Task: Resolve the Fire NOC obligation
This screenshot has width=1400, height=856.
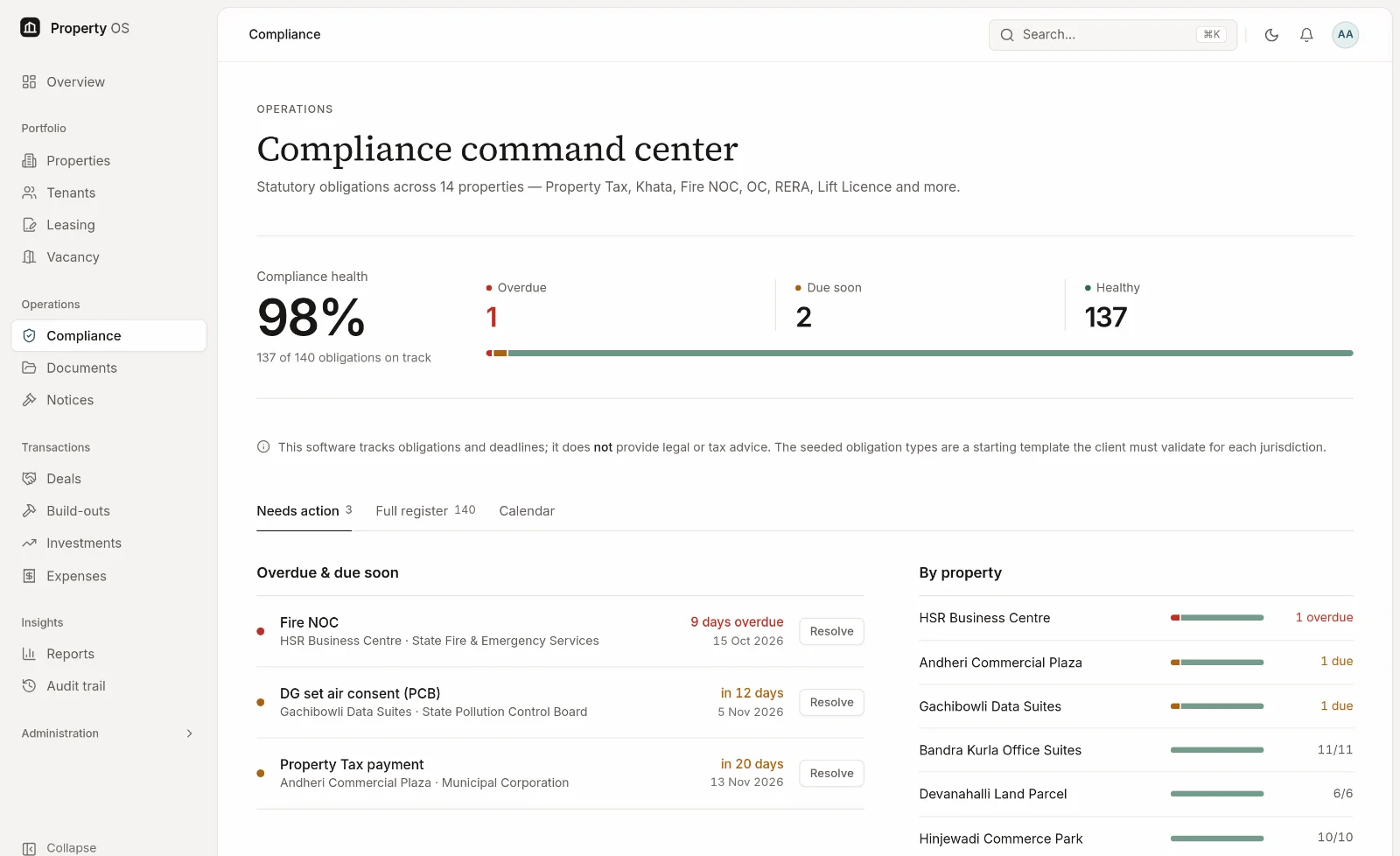Action: click(x=831, y=632)
